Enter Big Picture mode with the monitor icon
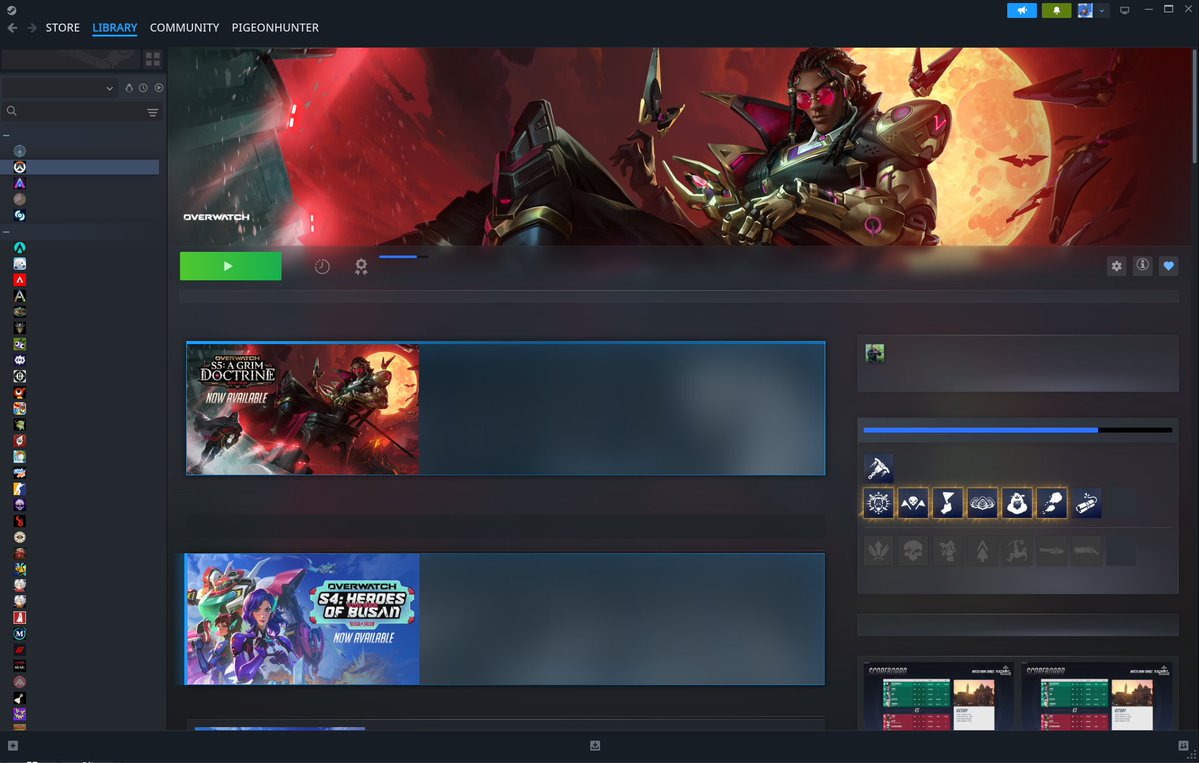 (1124, 11)
